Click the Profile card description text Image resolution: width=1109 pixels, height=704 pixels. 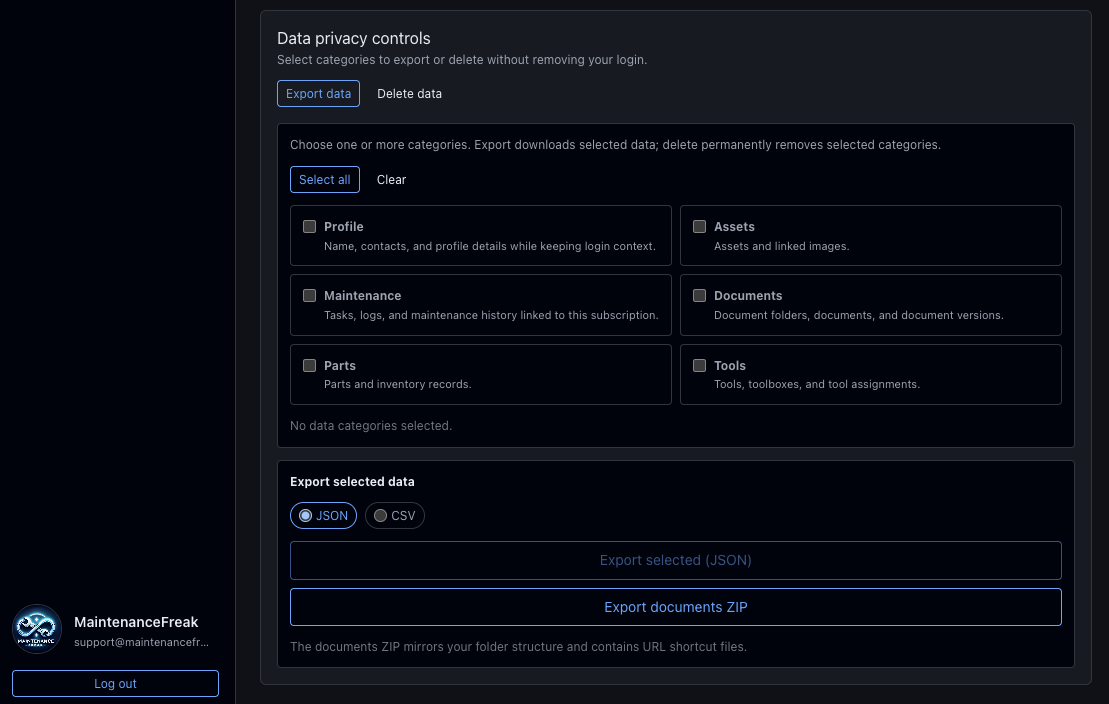click(x=489, y=246)
